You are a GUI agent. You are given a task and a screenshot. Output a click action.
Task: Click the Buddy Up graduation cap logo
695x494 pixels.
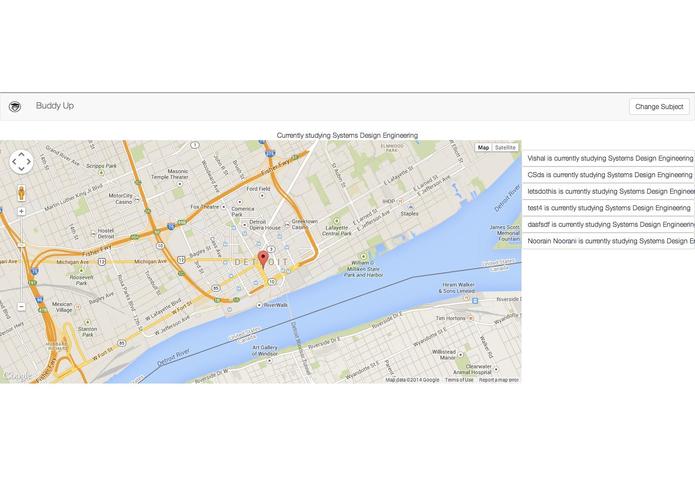coord(15,107)
